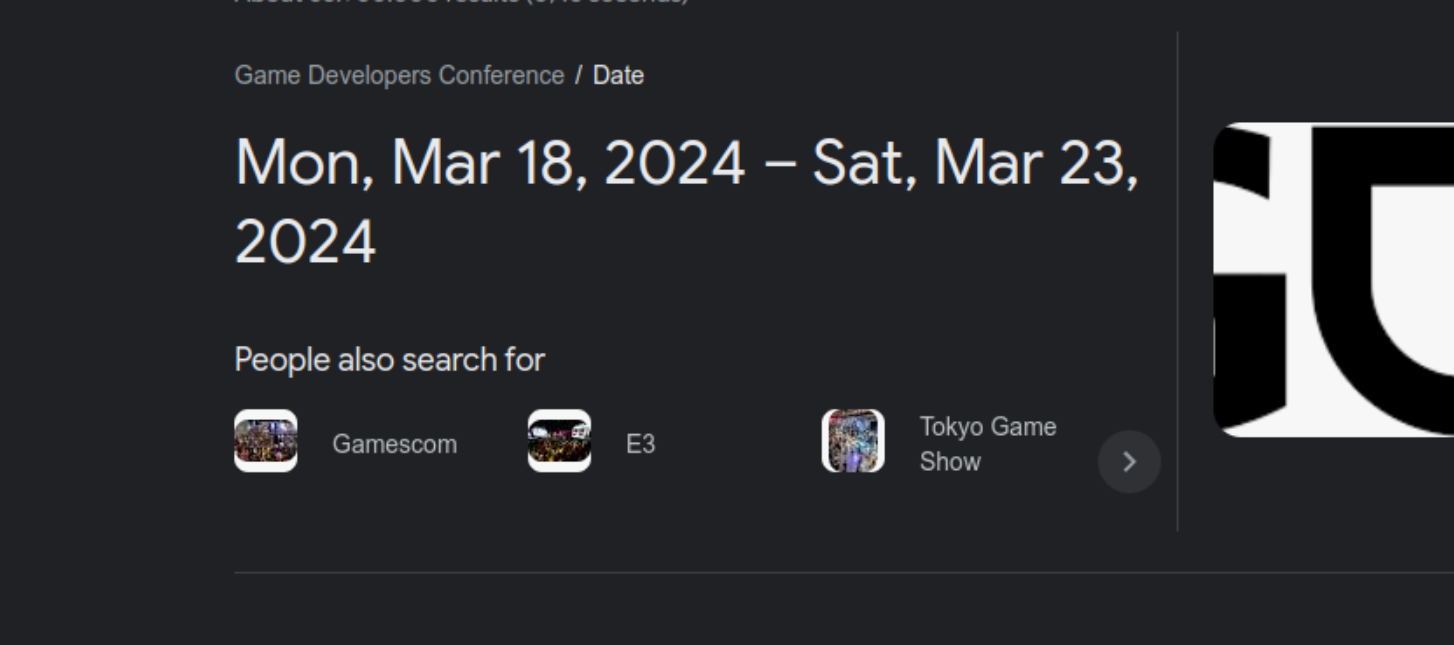Click the word "Show" under Tokyo Game

[949, 462]
